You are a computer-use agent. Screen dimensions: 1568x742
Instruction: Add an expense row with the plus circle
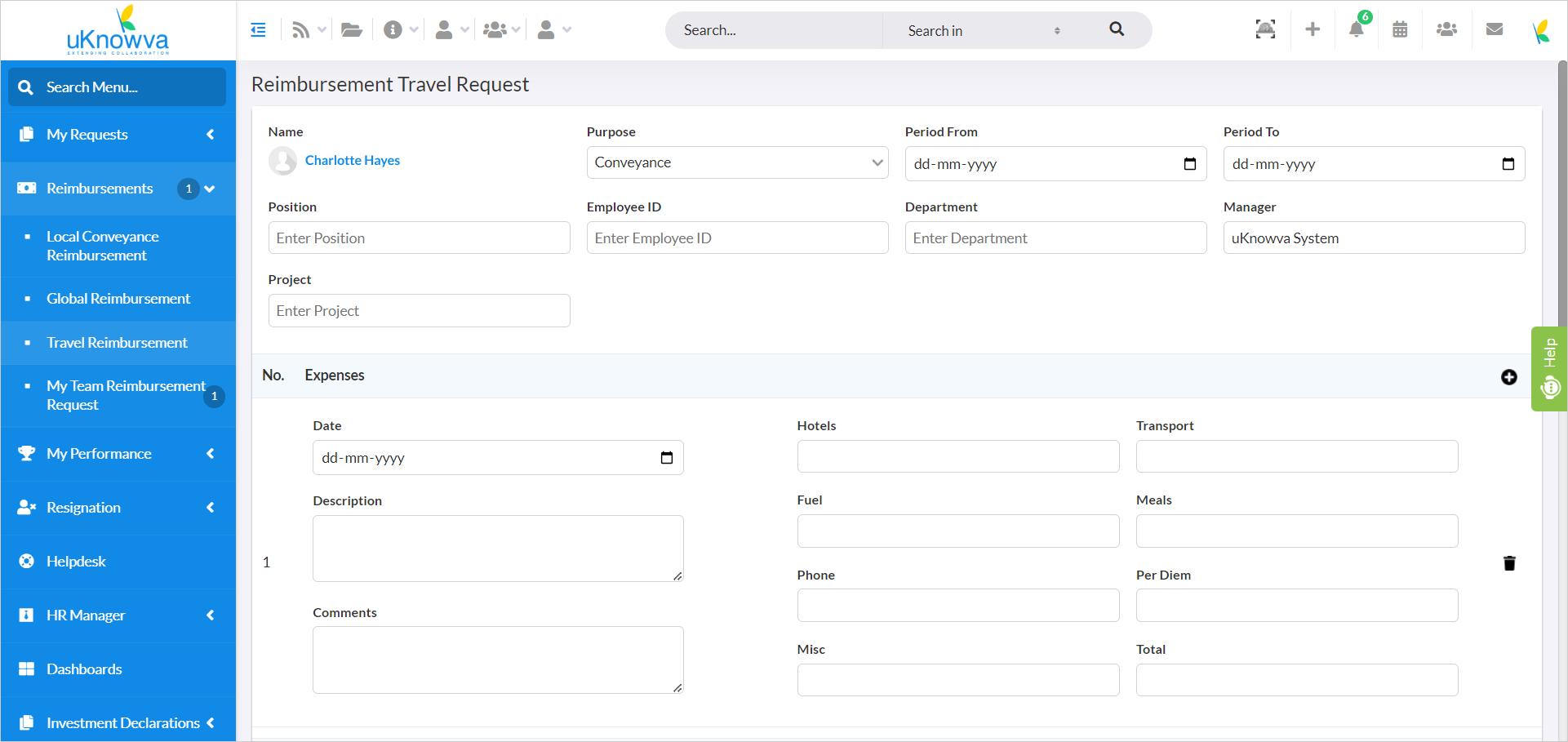[1508, 376]
